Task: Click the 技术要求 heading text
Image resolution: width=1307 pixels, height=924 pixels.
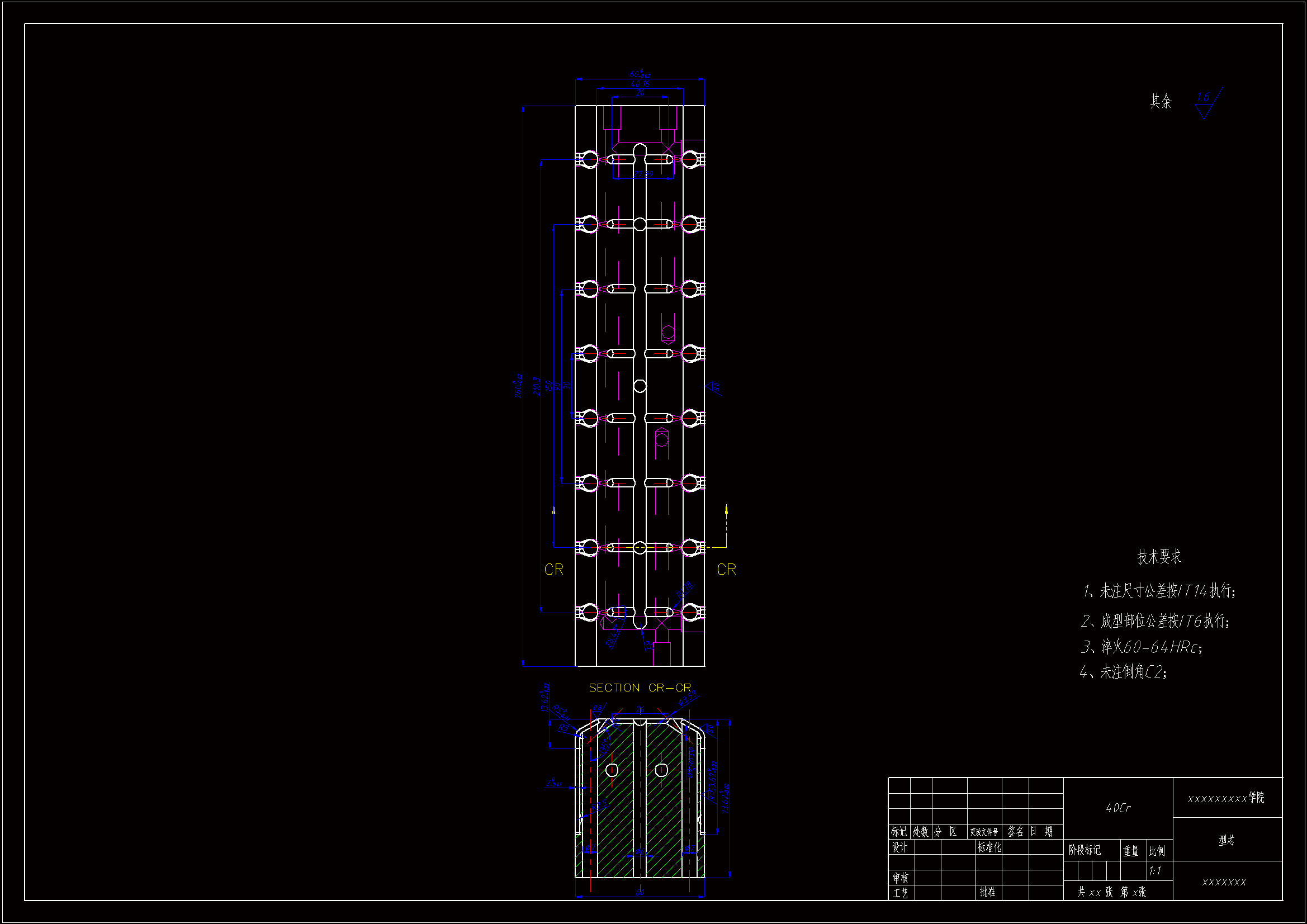Action: [x=1159, y=556]
